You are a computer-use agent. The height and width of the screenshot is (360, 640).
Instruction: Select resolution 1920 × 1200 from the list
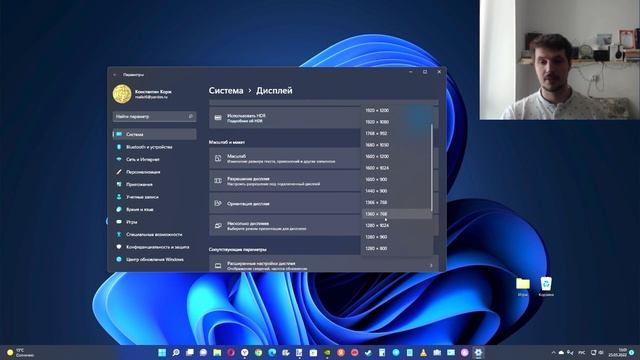396,111
